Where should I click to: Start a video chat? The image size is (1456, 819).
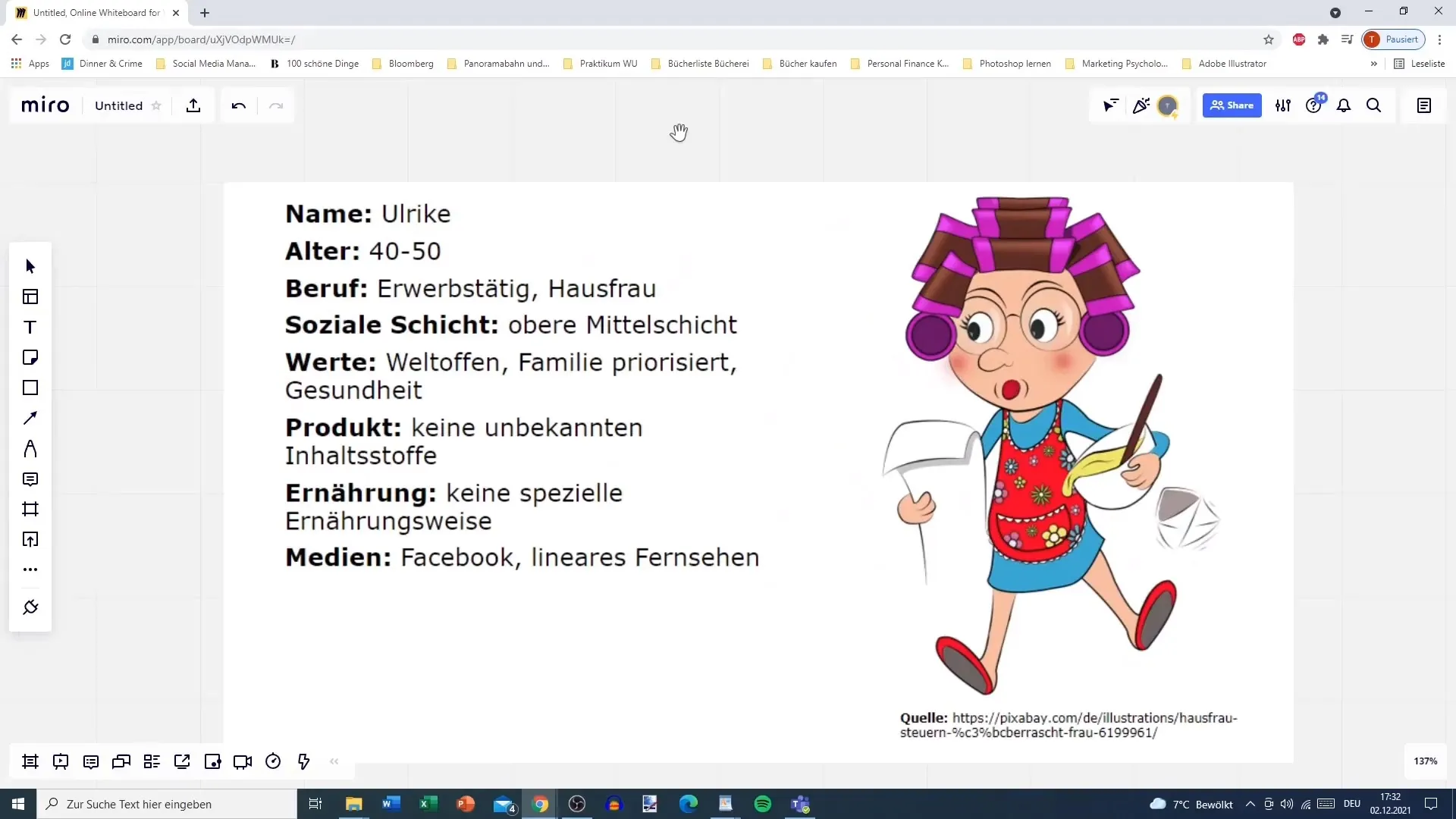(243, 761)
